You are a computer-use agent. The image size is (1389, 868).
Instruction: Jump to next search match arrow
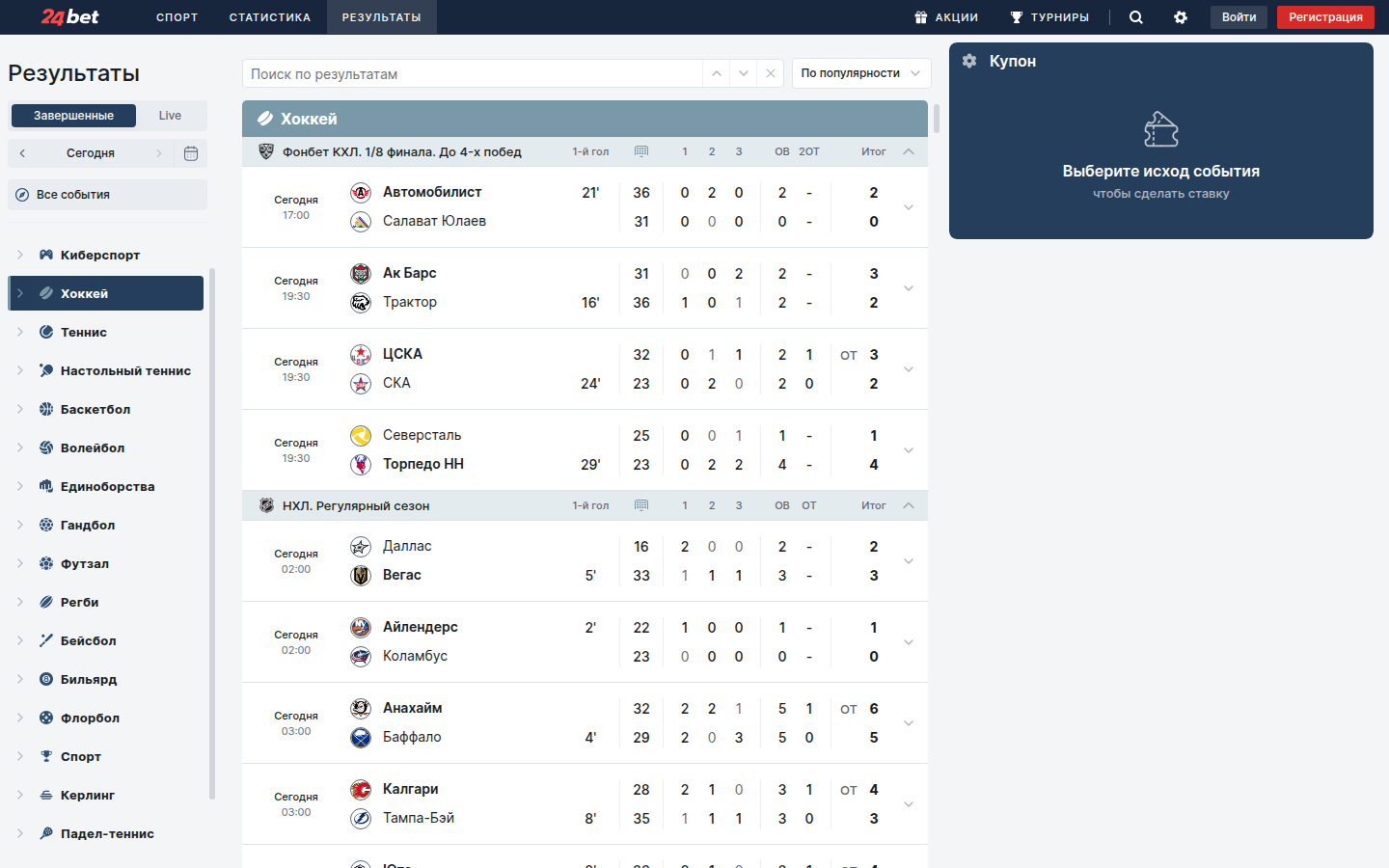pos(743,73)
